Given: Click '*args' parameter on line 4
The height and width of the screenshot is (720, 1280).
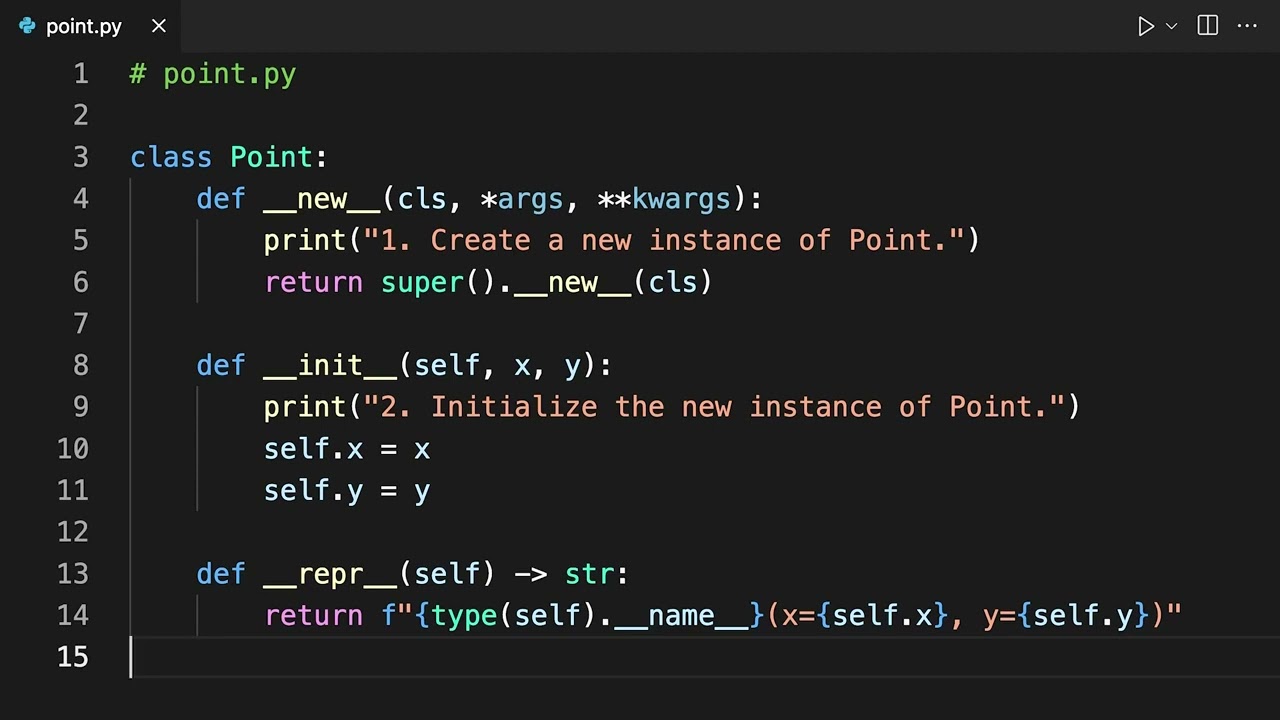Looking at the screenshot, I should [x=522, y=199].
